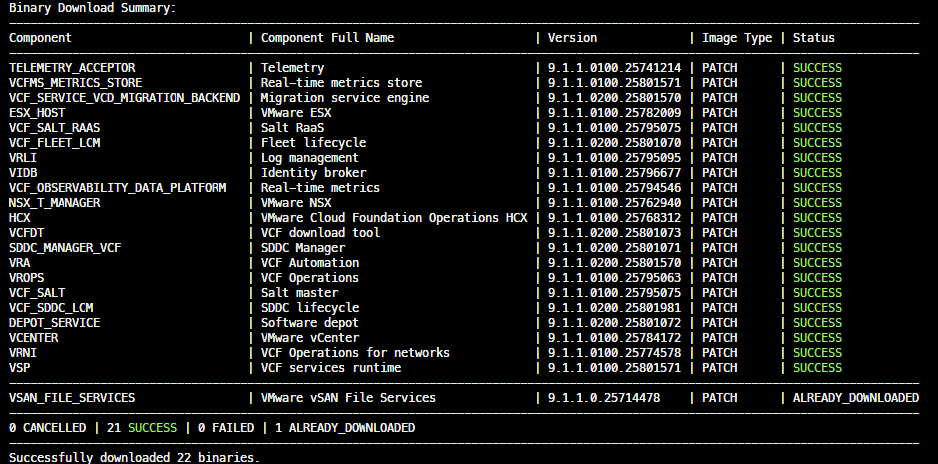Select the HCX component name
This screenshot has height=464, width=938.
[x=19, y=218]
